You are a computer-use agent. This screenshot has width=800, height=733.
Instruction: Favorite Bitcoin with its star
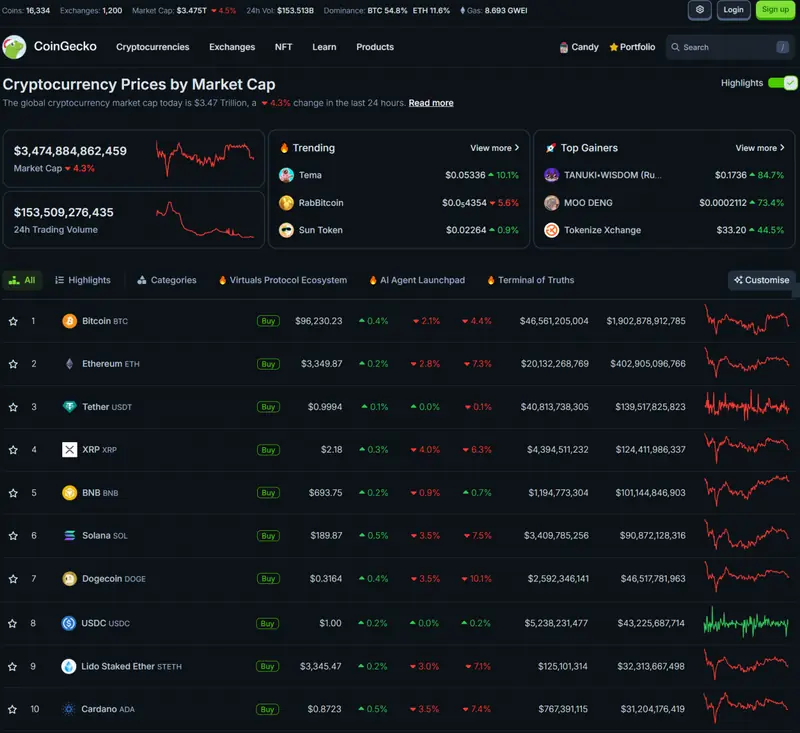point(13,321)
